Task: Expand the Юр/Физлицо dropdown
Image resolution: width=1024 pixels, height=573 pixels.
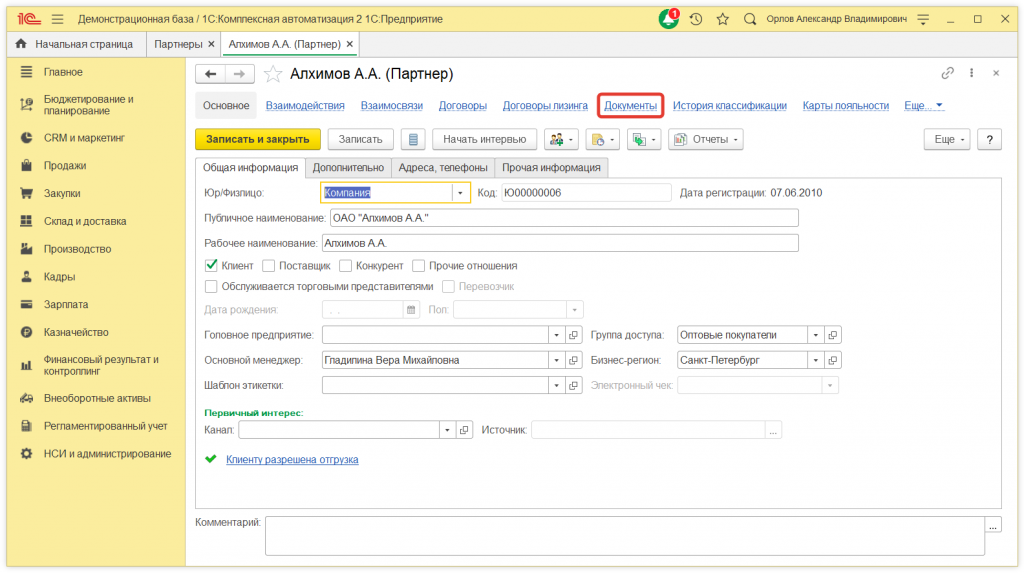Action: tap(460, 193)
